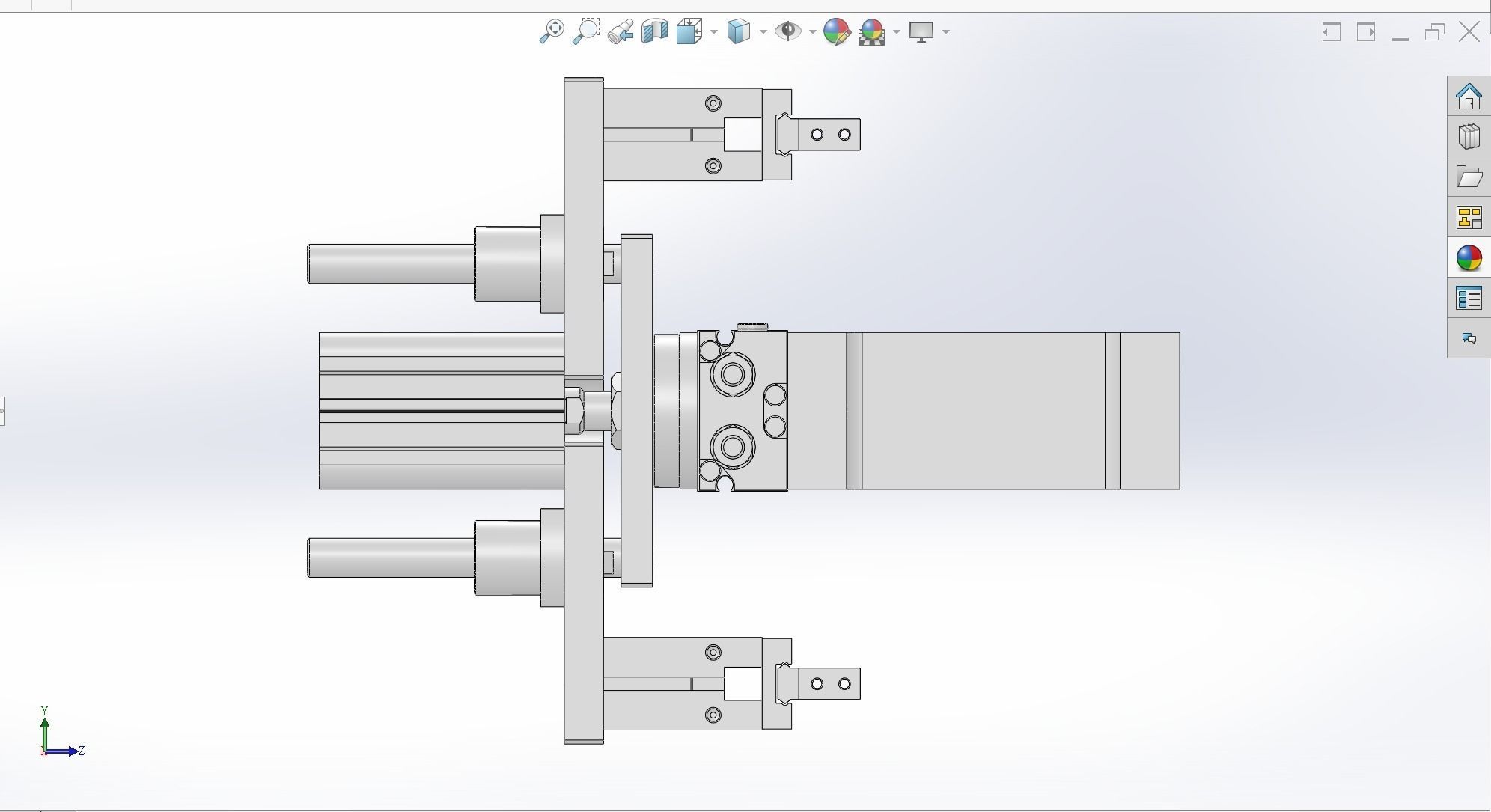Open View Settings monitor icon
Screen dimensions: 1491x812
click(921, 31)
